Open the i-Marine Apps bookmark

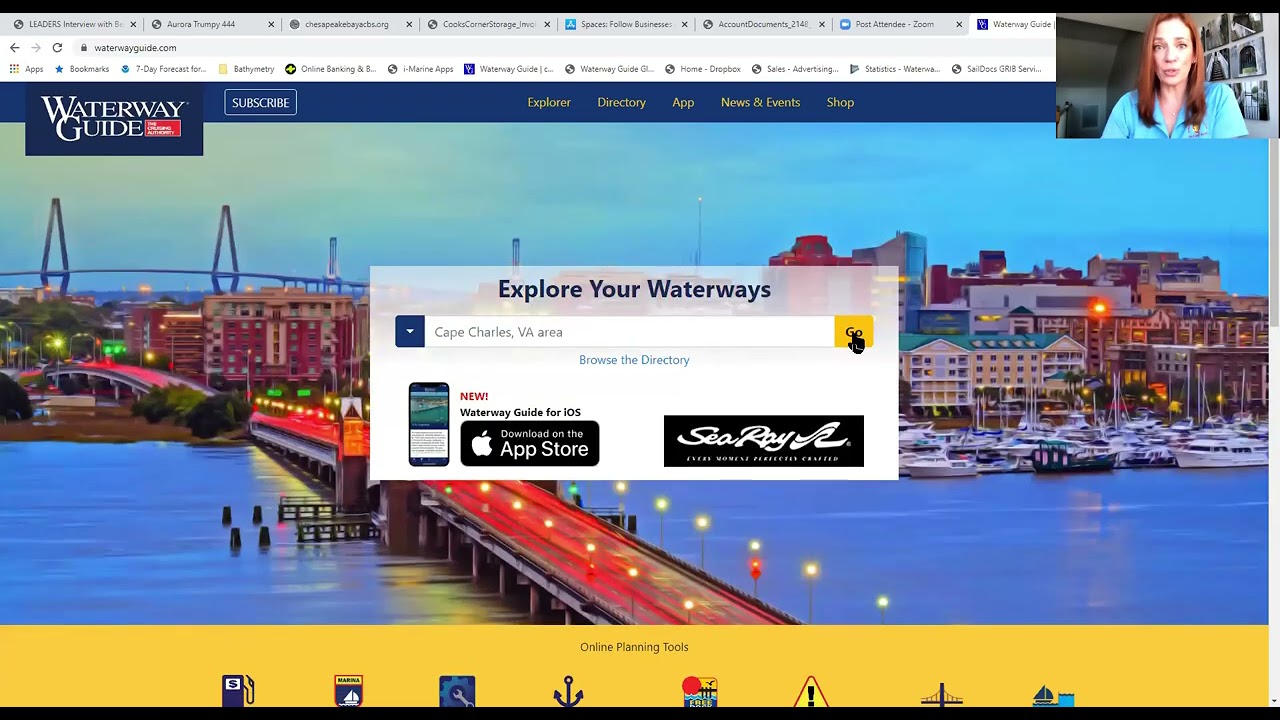[420, 69]
